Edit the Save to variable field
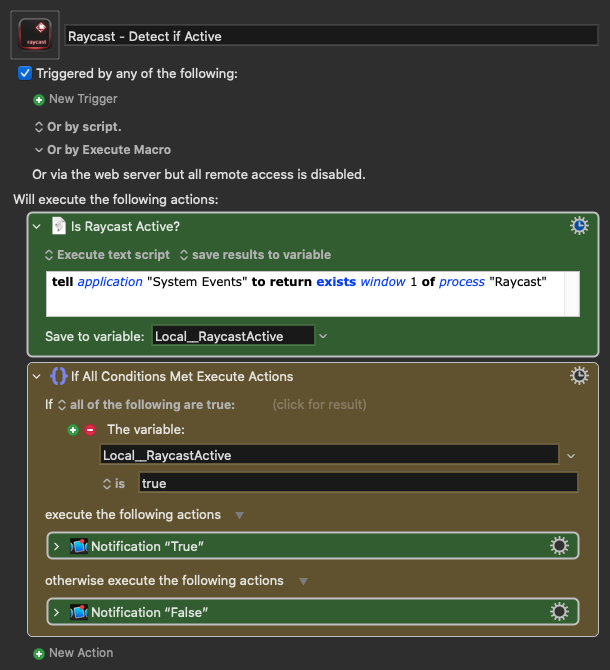Viewport: 610px width, 670px height. (233, 336)
